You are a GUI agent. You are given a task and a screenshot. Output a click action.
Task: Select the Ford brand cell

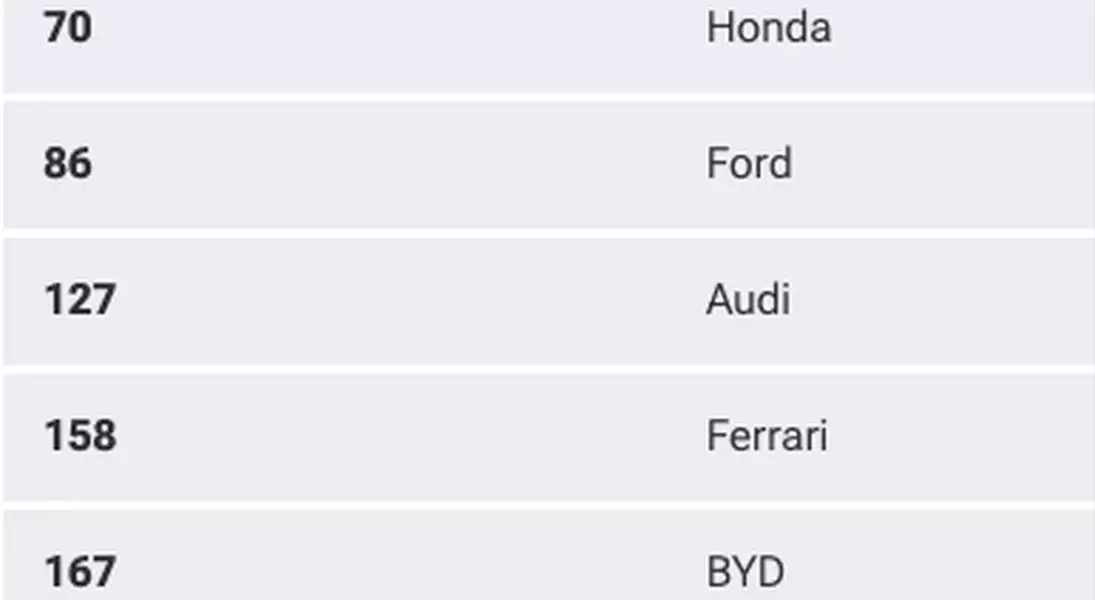click(749, 163)
